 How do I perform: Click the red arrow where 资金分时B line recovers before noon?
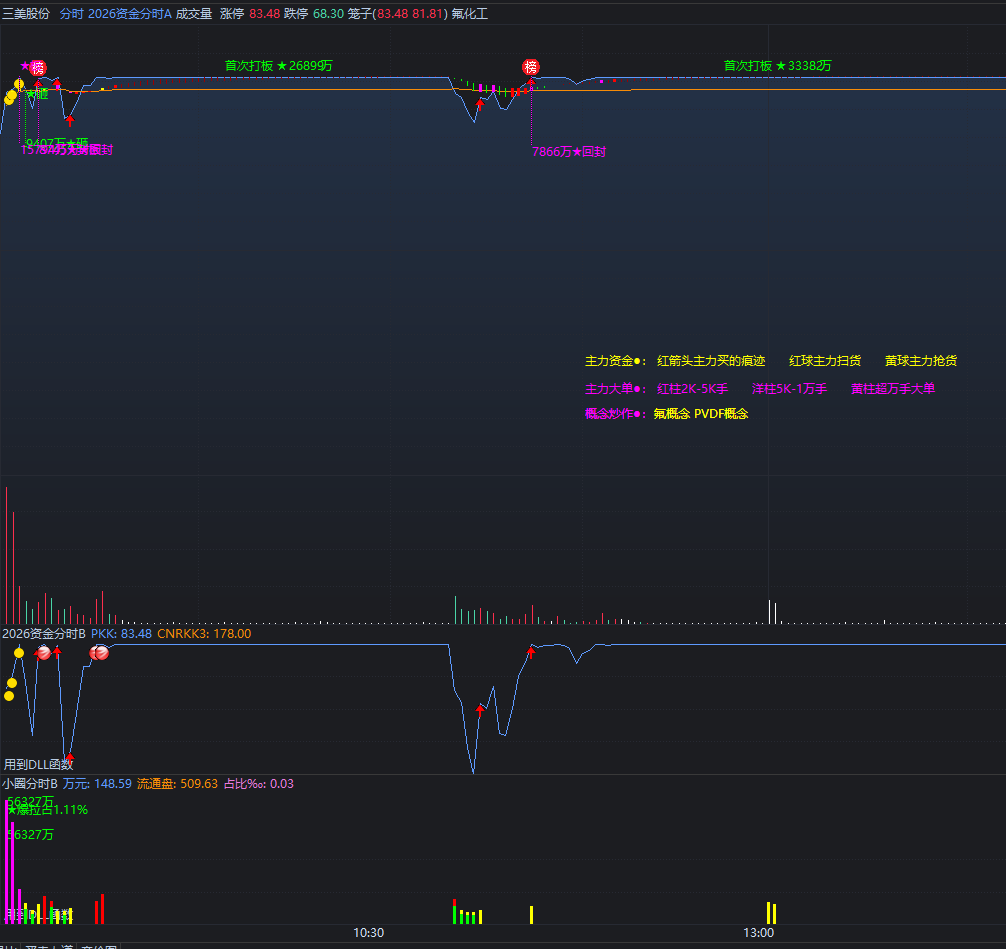[531, 653]
